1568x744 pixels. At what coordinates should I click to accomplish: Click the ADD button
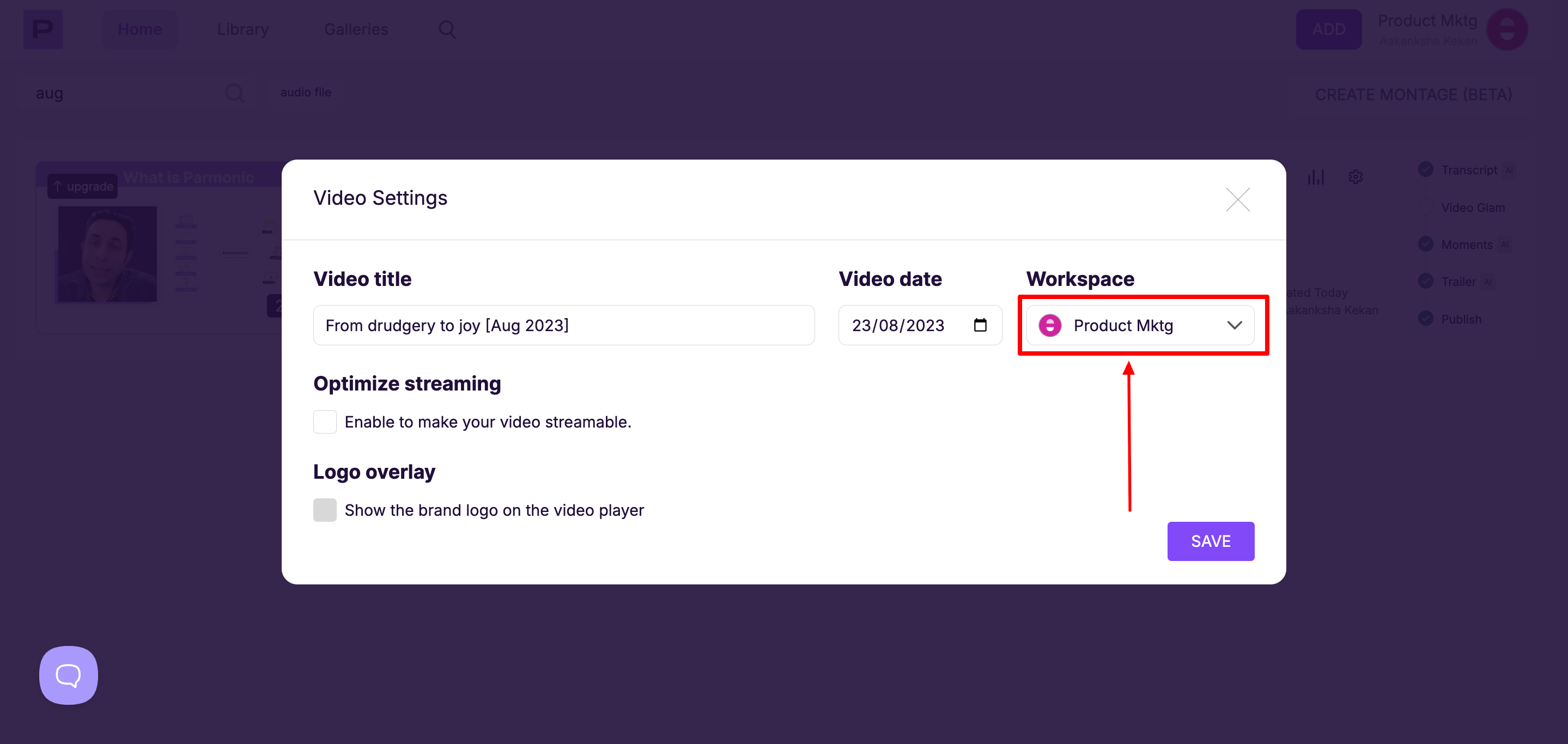1328,28
